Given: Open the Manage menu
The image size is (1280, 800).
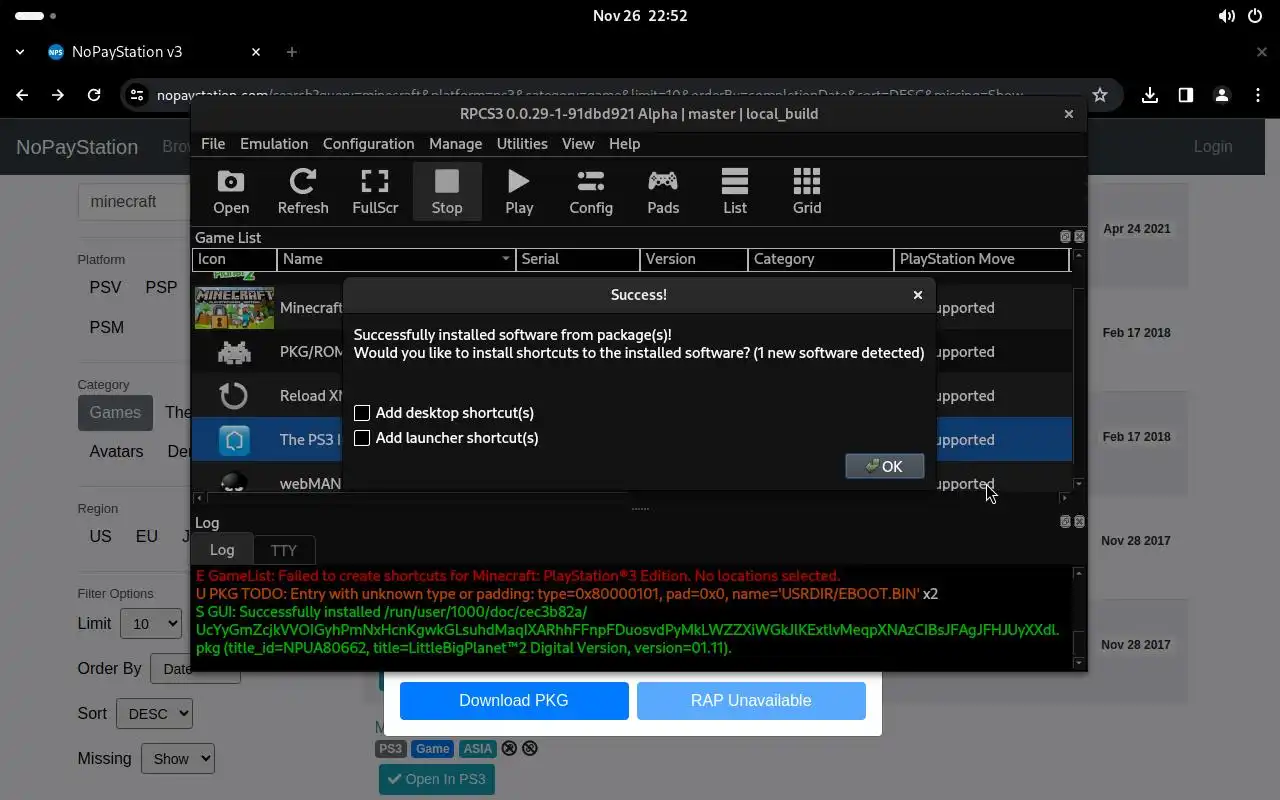Looking at the screenshot, I should coord(455,144).
